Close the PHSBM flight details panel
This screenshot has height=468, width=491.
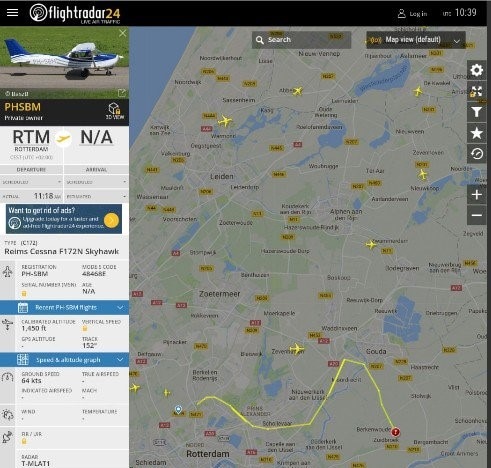[x=123, y=33]
